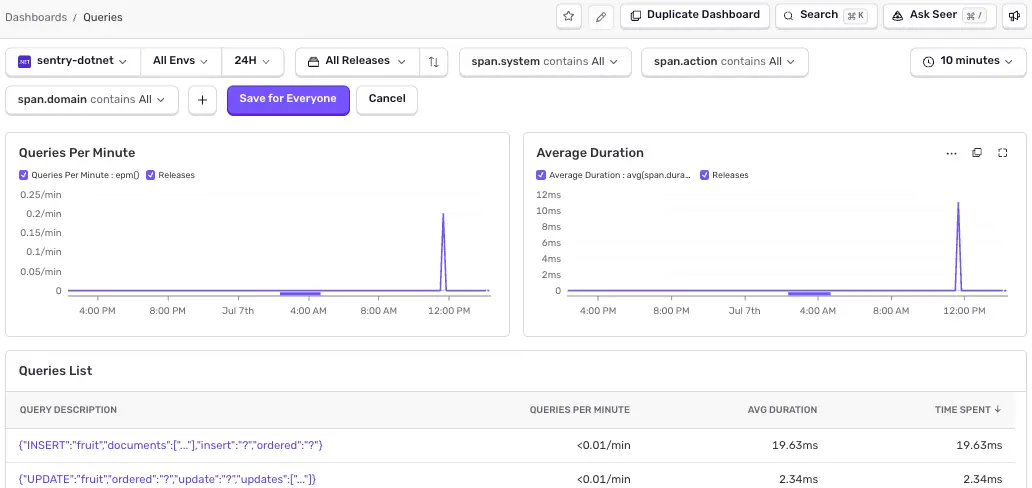Open the 10 minutes interval dropdown
The height and width of the screenshot is (488, 1032).
(968, 61)
